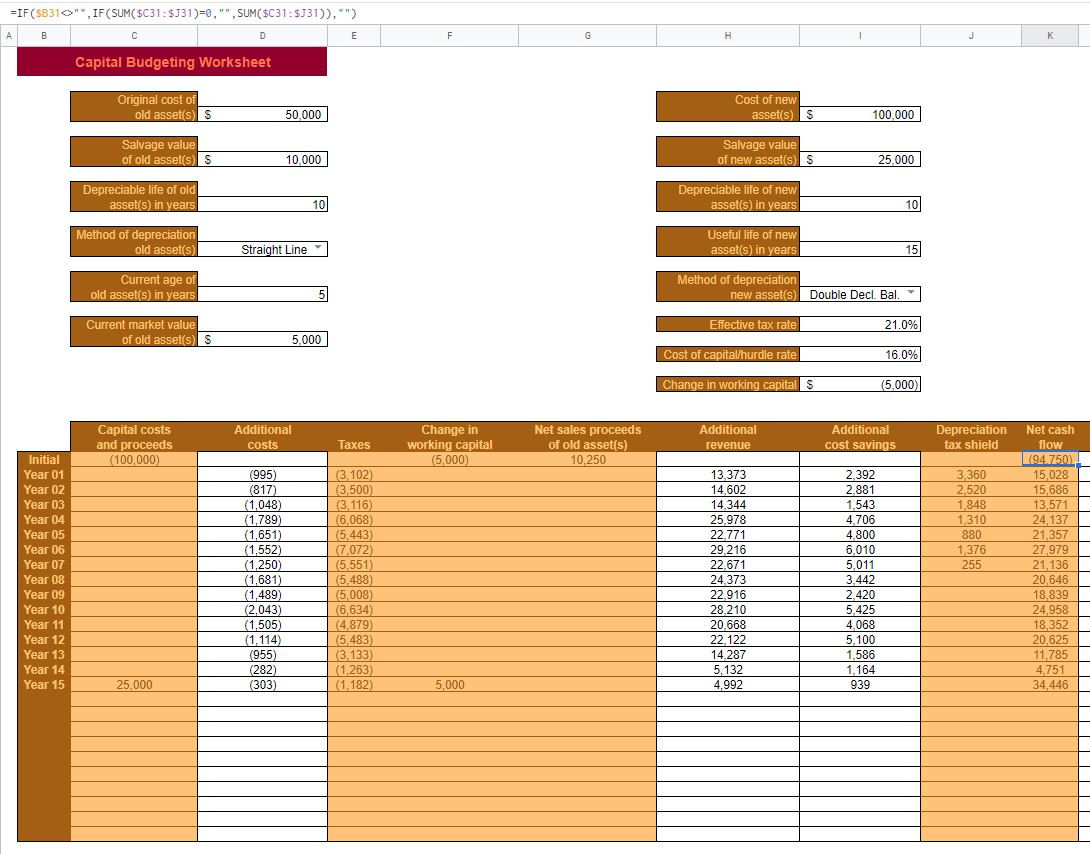Click the Net cash flow column heading
Viewport: 1090px width, 854px height.
1050,437
